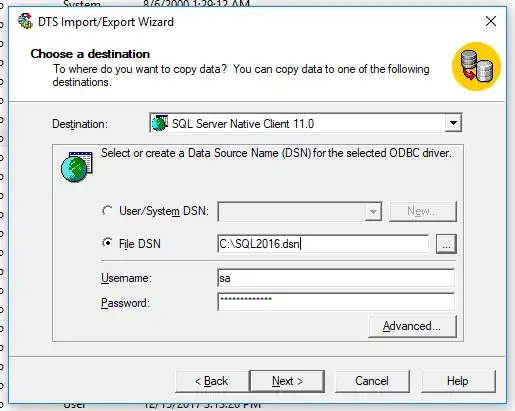The width and height of the screenshot is (515, 411).
Task: Click into the Password field
Action: tap(336, 302)
